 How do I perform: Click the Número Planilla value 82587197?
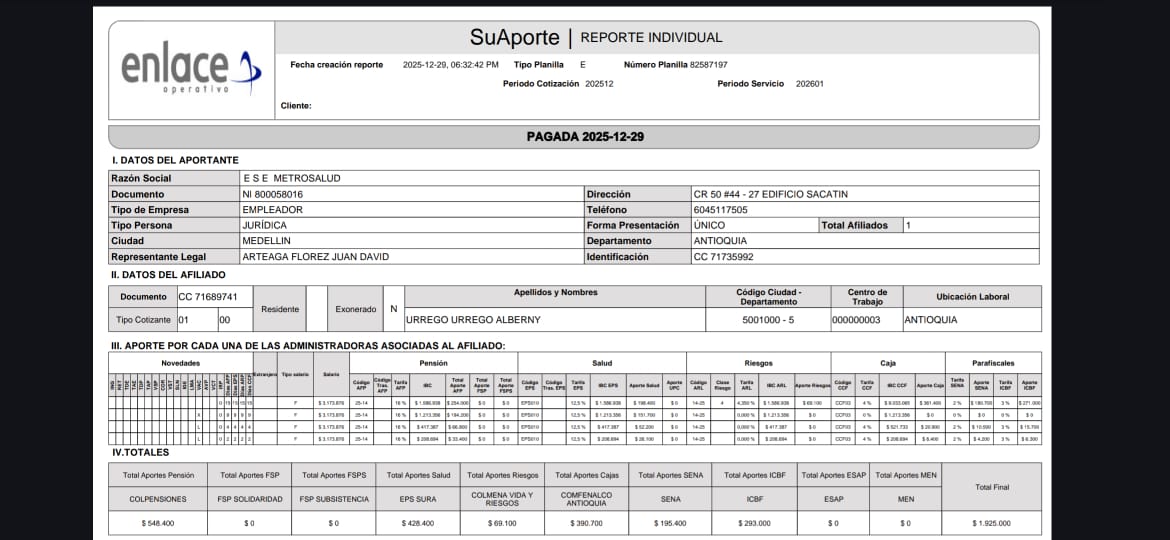(x=708, y=65)
